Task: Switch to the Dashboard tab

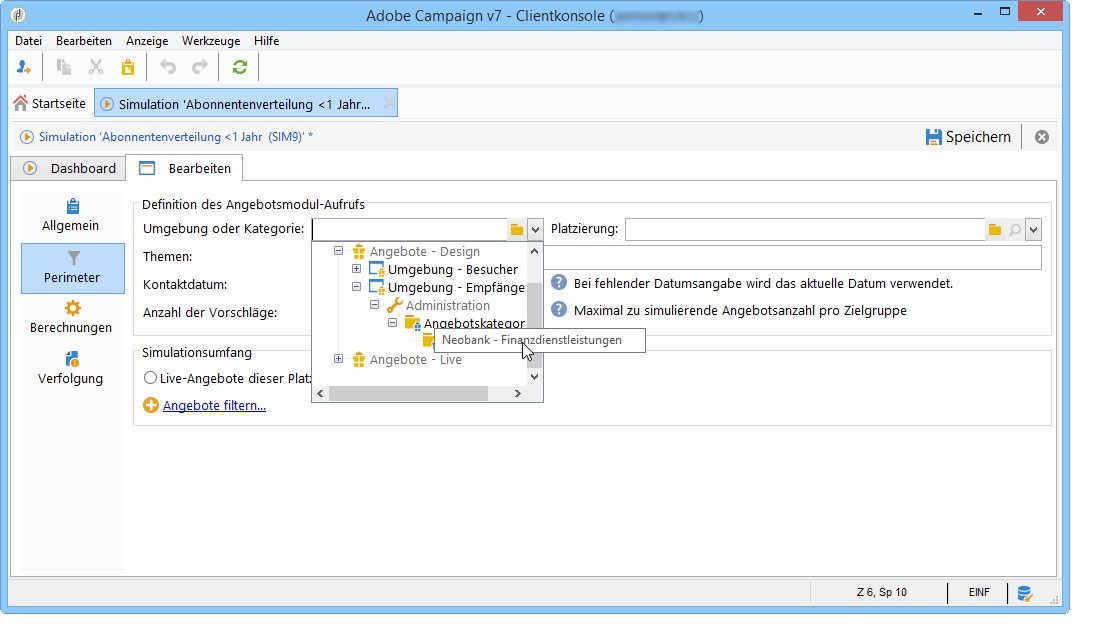Action: click(69, 168)
